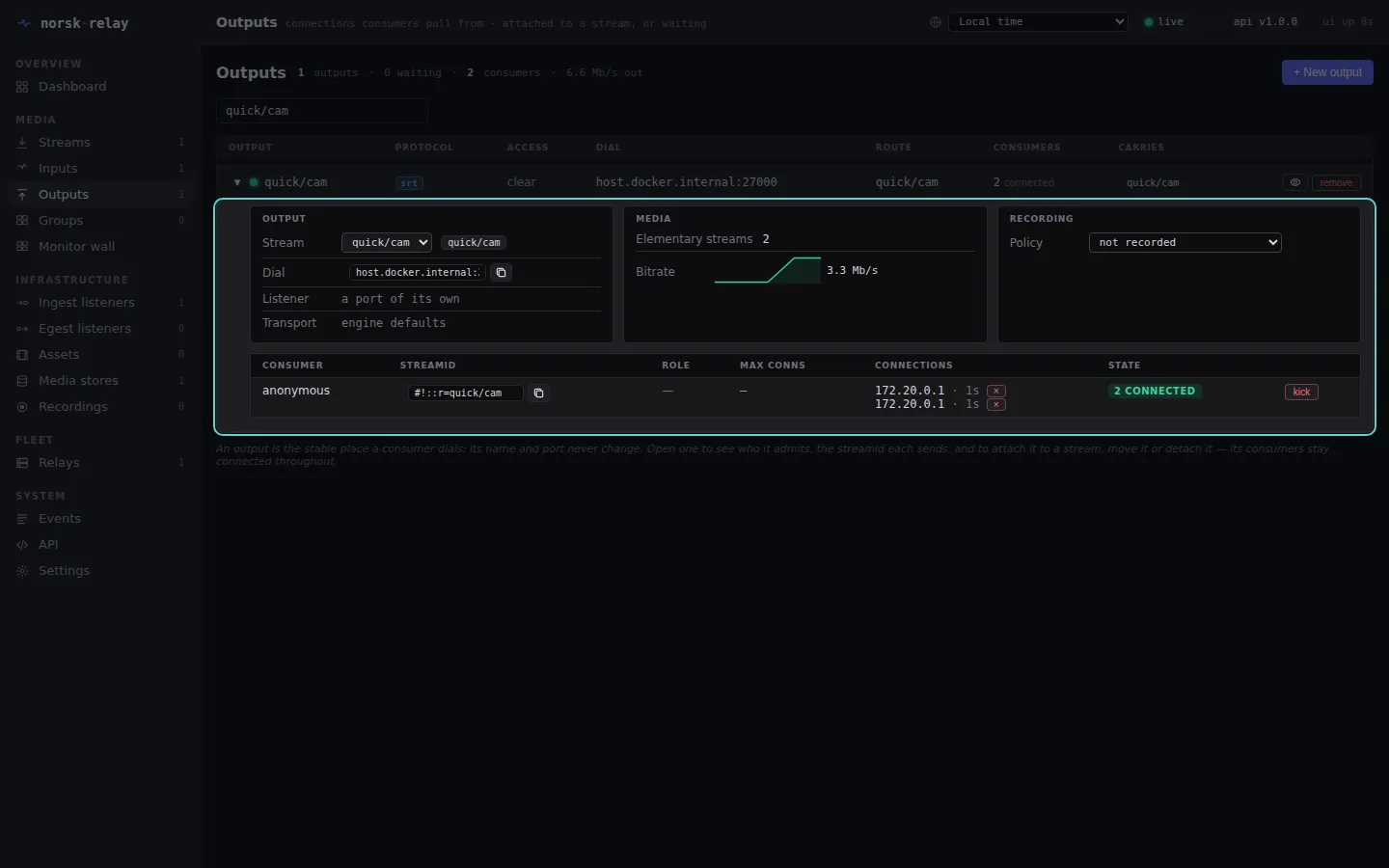Open the Inputs section

point(58,169)
